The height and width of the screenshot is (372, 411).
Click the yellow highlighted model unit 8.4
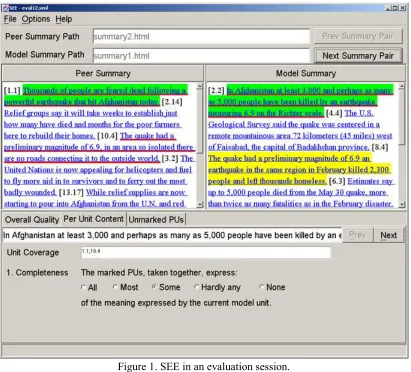tap(299, 170)
